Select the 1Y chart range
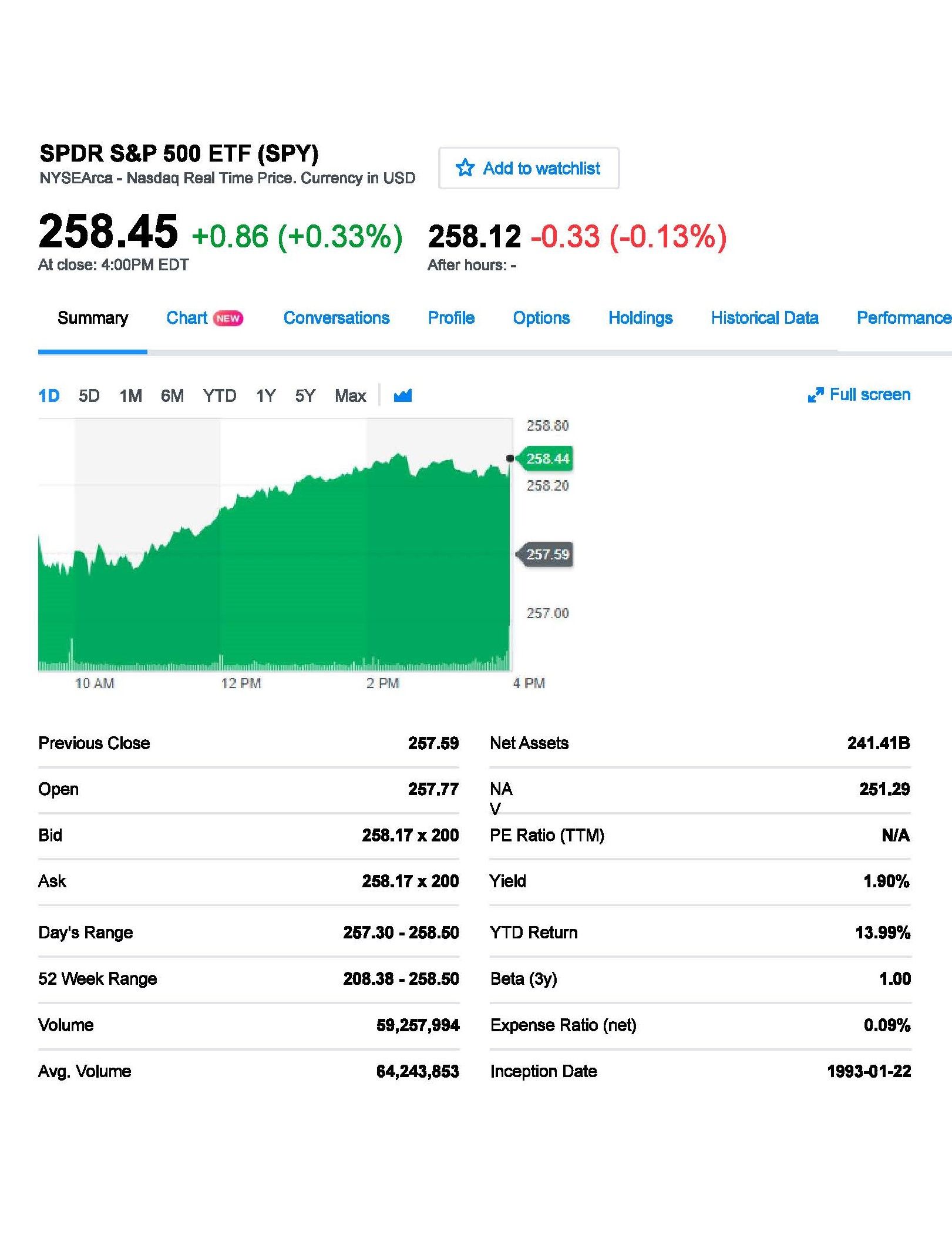 click(x=265, y=395)
